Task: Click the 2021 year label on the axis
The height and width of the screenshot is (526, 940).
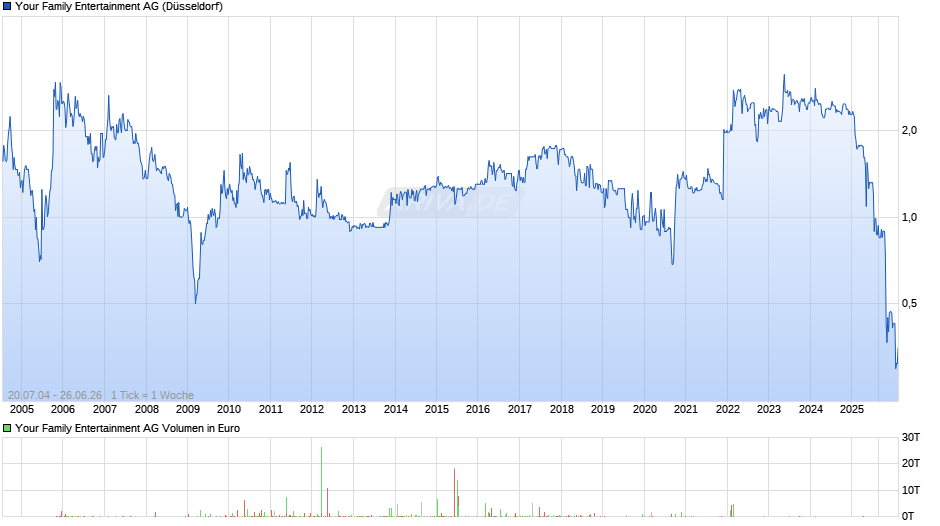Action: click(x=686, y=409)
